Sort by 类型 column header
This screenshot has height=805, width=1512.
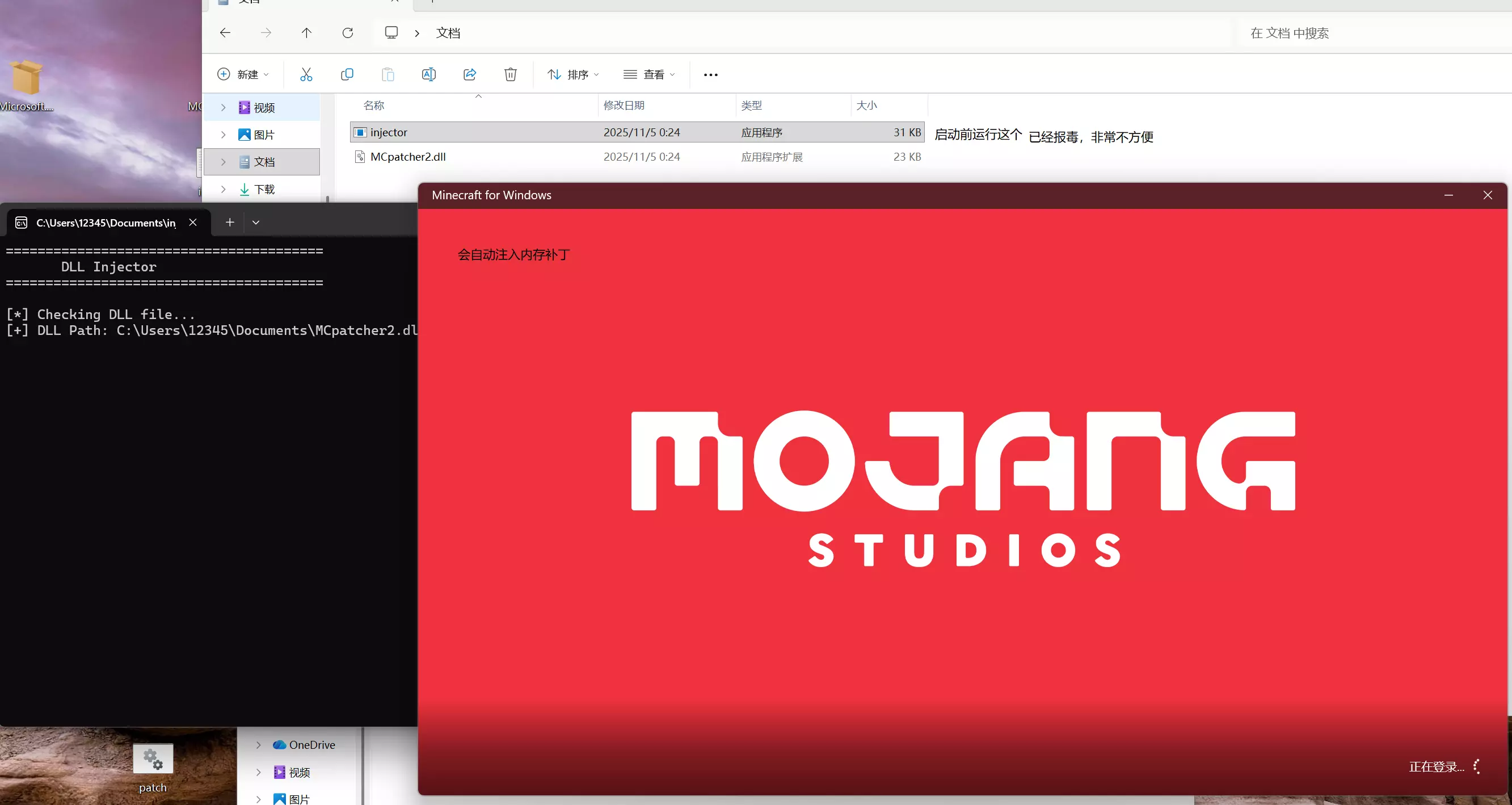point(751,105)
